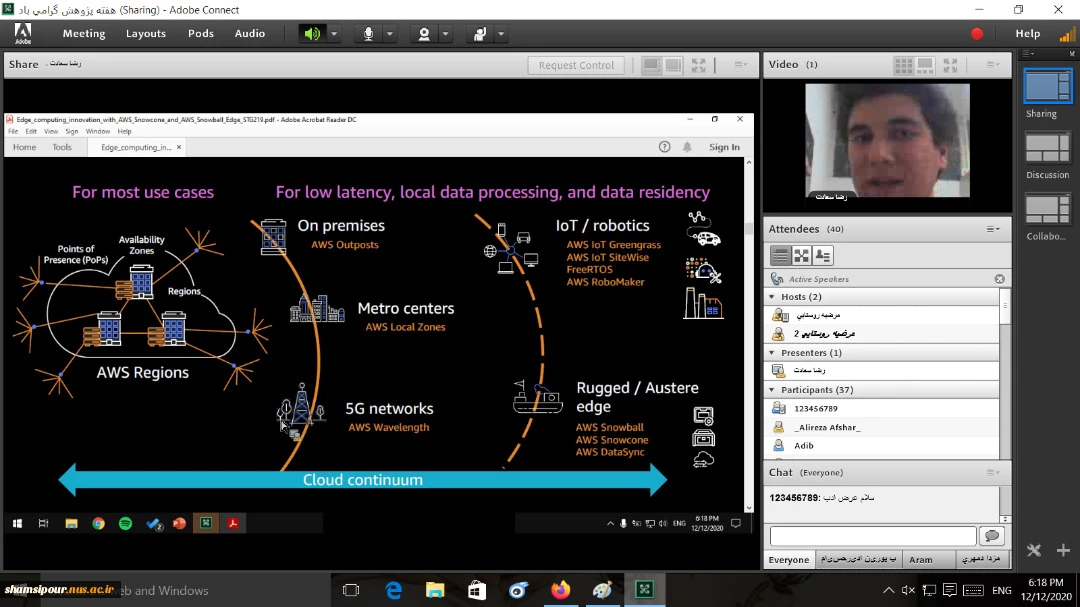Open the Layouts menu
Image resolution: width=1080 pixels, height=607 pixels.
(x=146, y=33)
